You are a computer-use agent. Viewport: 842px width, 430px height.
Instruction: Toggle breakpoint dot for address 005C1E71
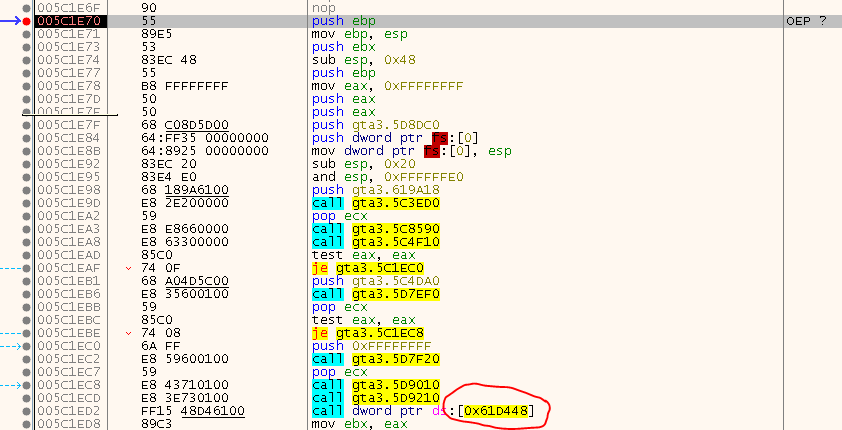[26, 34]
